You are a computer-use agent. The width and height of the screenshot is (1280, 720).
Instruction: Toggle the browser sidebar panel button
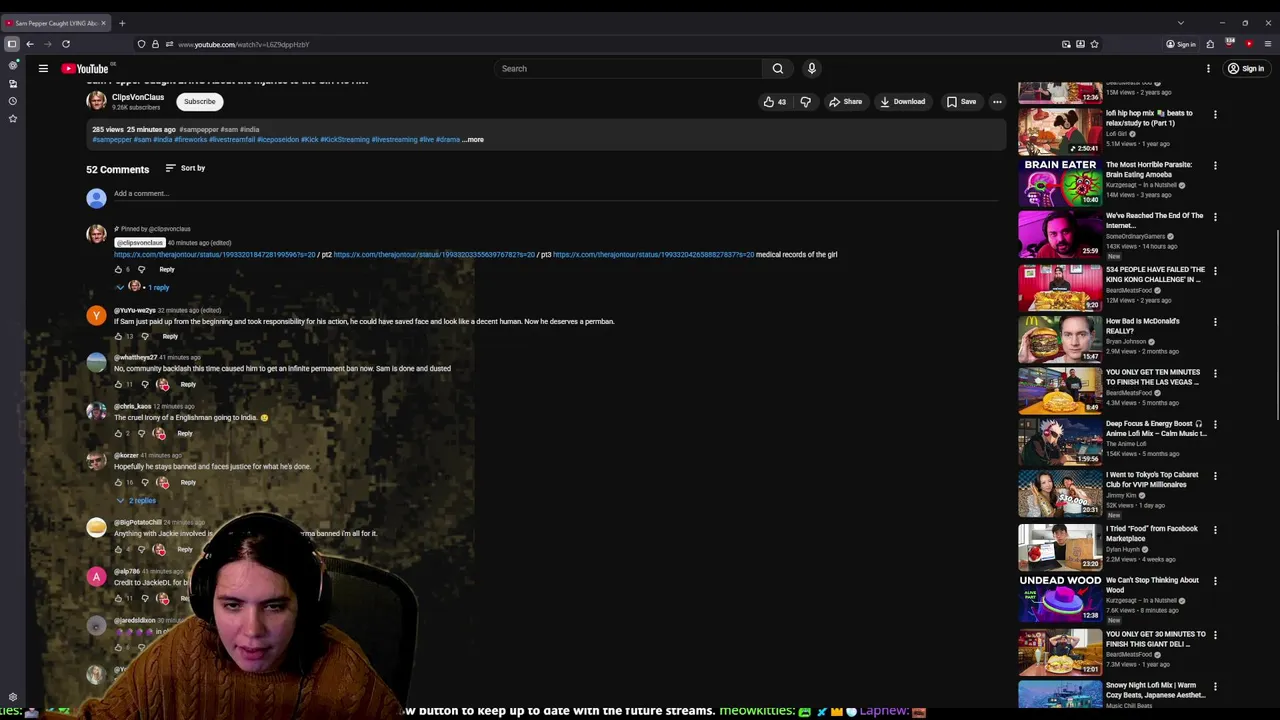click(12, 44)
